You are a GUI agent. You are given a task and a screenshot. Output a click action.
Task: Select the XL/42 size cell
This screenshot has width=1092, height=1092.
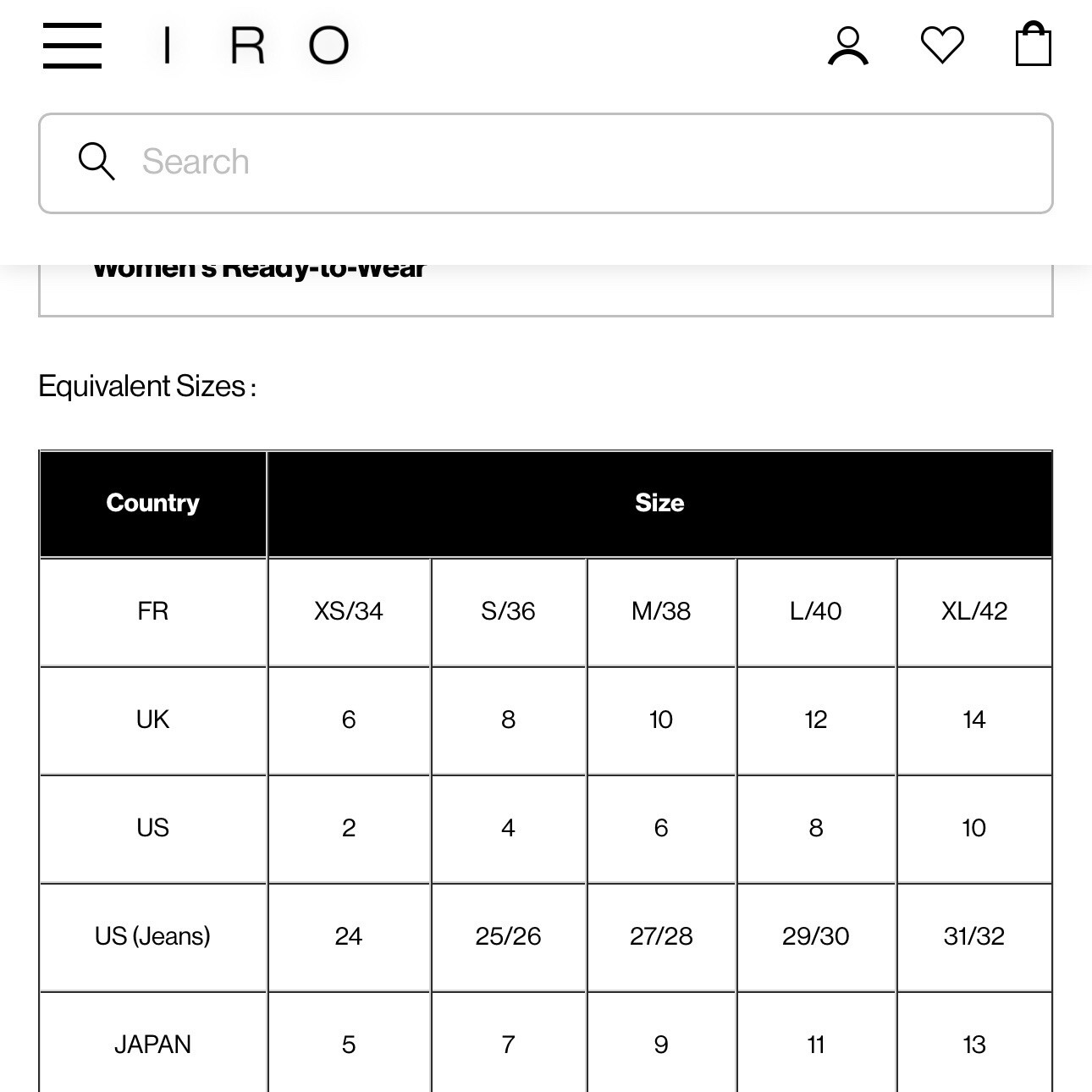974,612
